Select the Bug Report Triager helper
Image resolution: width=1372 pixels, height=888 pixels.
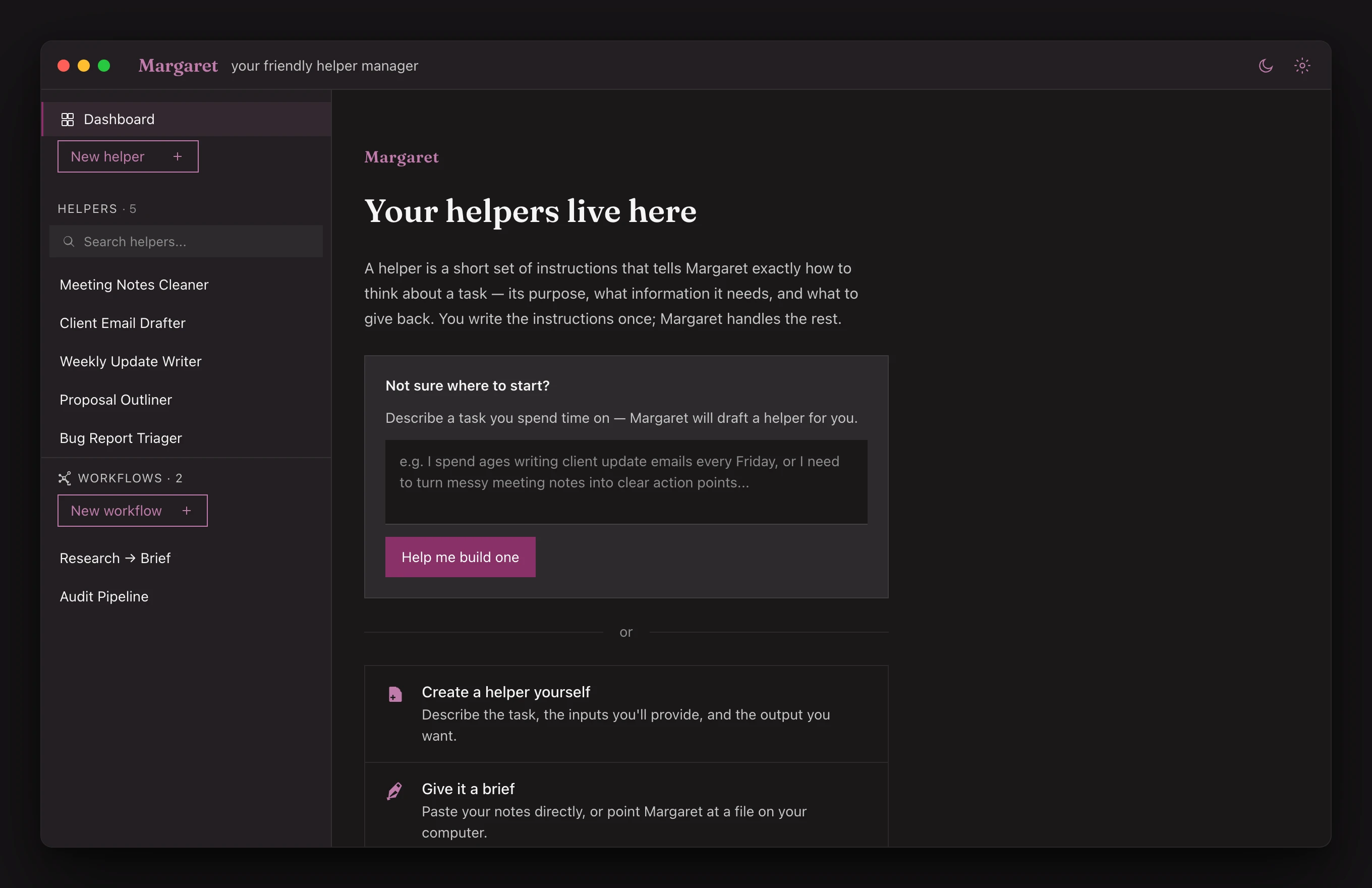[x=187, y=438]
